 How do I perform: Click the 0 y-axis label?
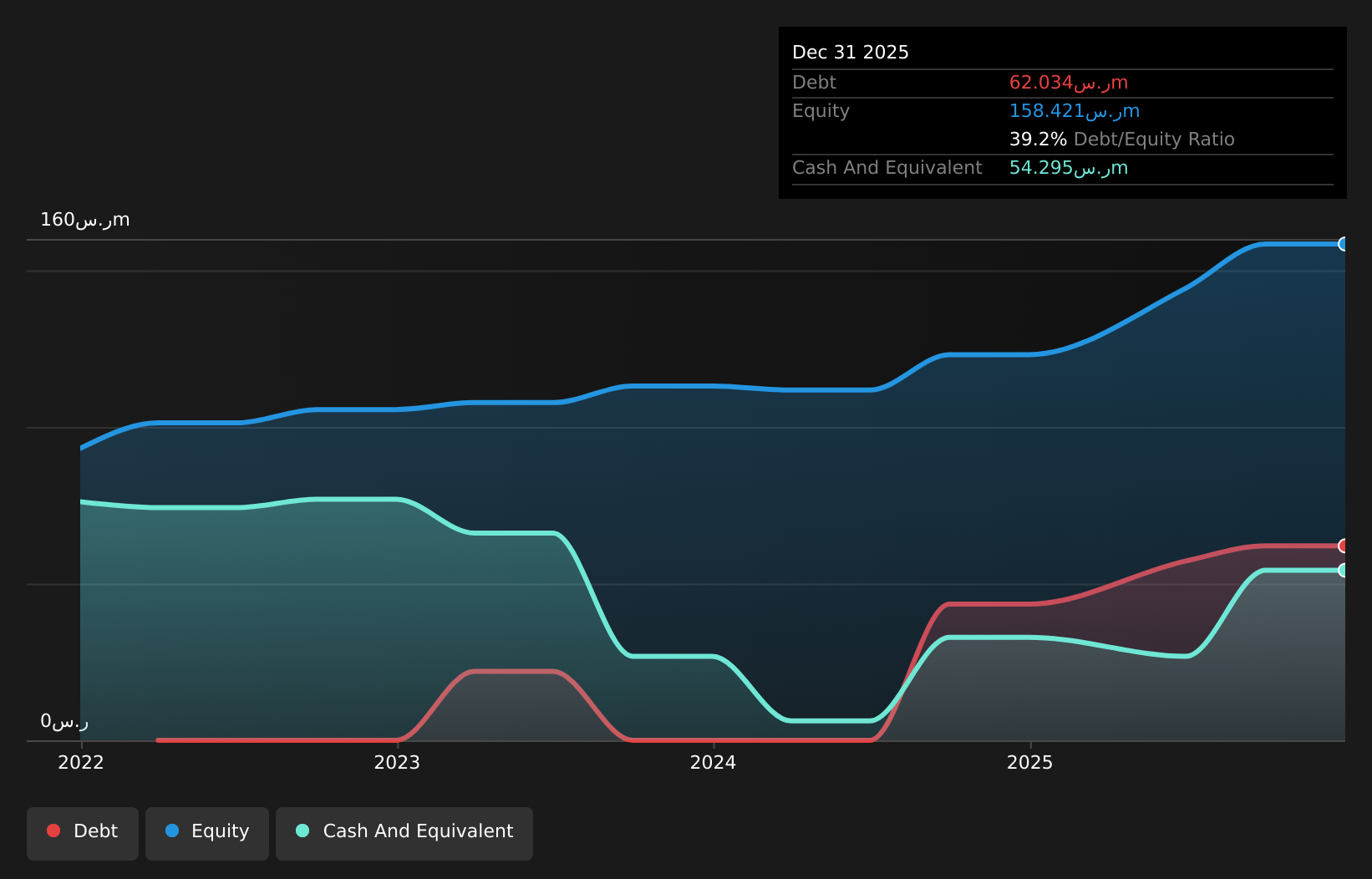click(x=64, y=721)
